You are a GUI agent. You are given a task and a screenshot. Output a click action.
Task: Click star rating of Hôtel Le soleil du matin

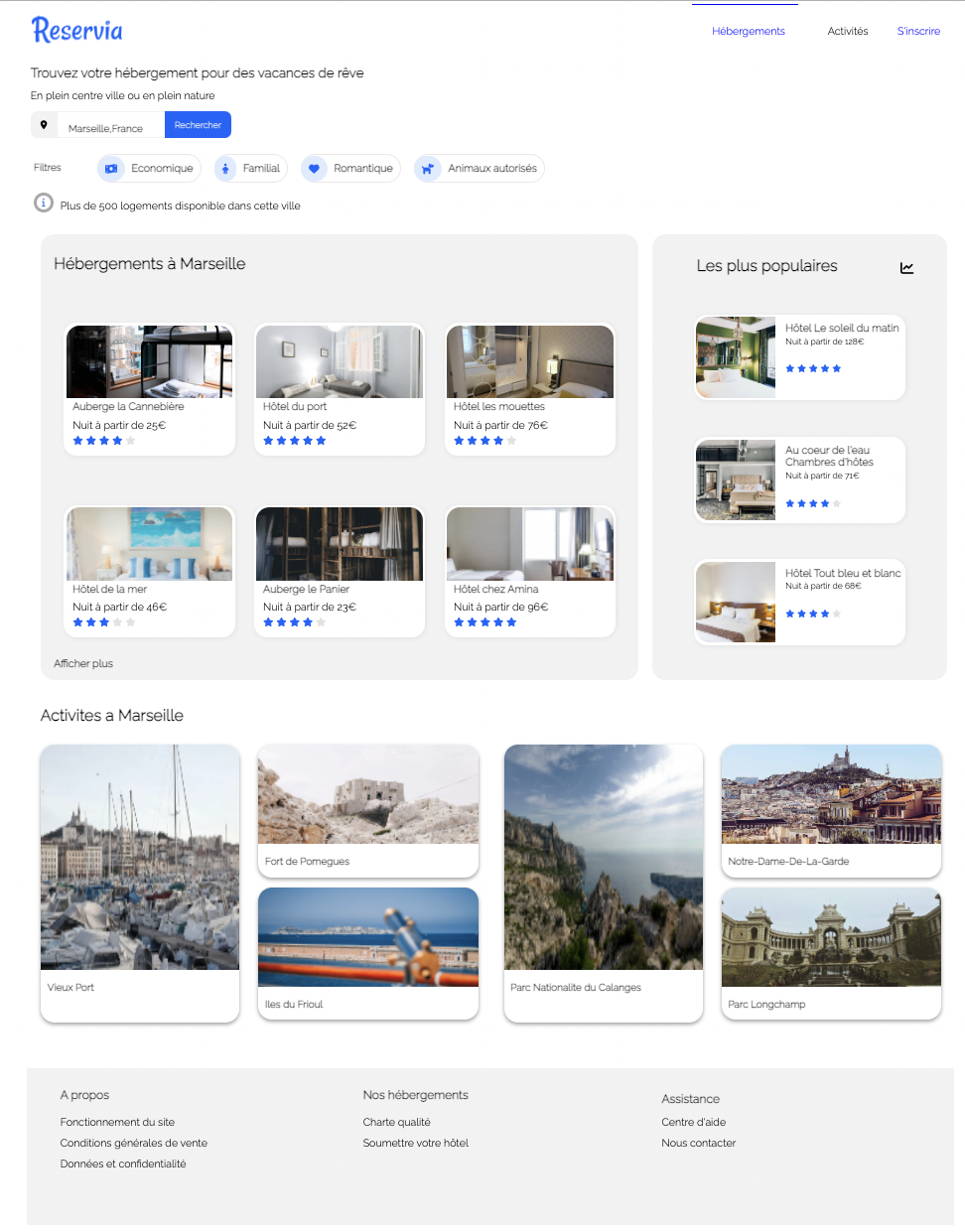[813, 368]
